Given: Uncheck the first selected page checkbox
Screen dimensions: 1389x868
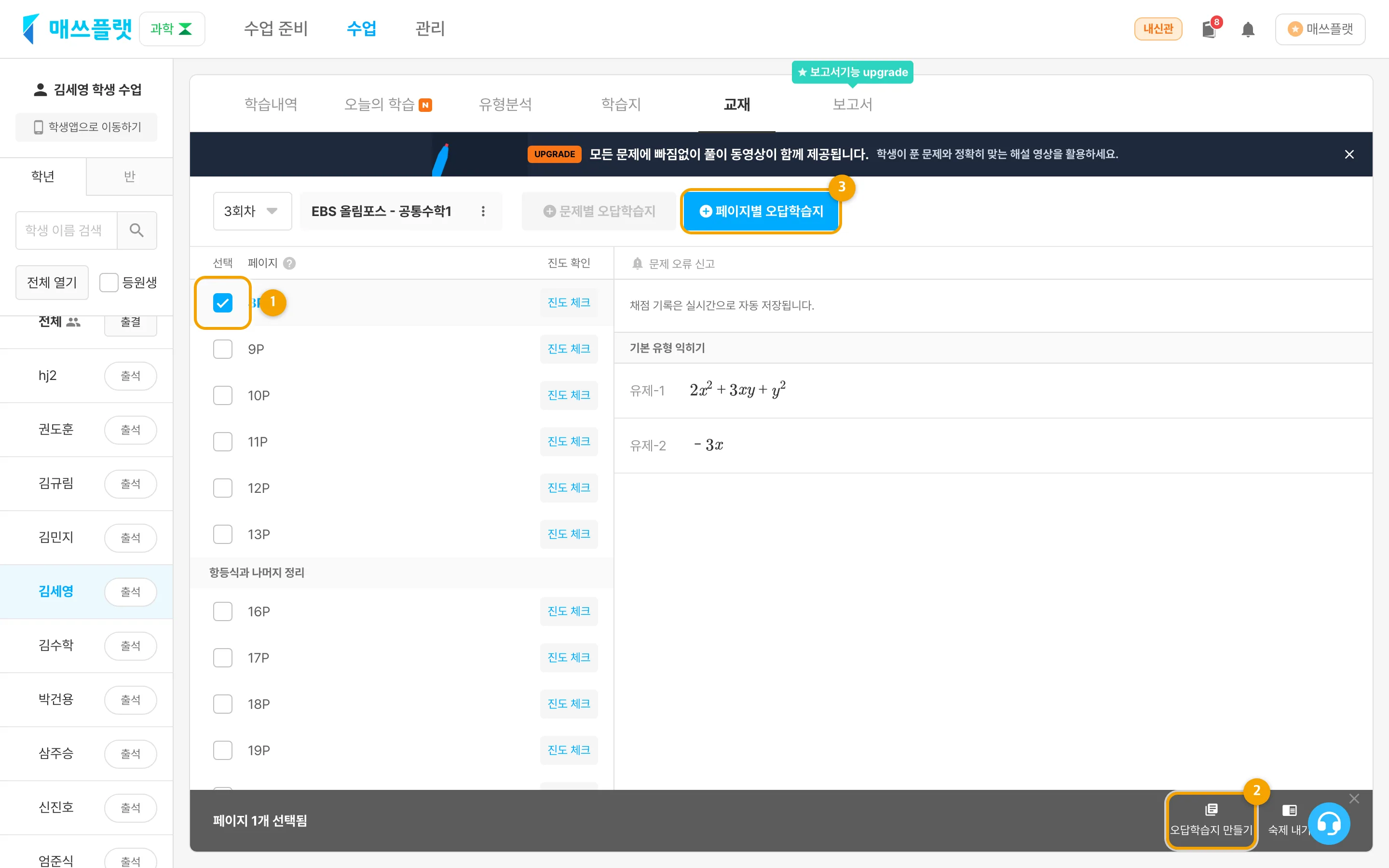Looking at the screenshot, I should point(223,302).
